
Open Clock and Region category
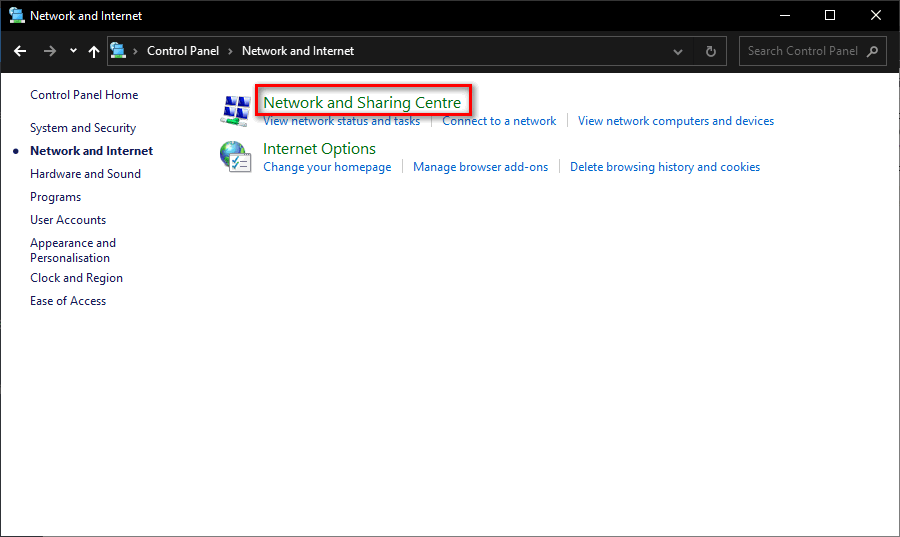[76, 278]
